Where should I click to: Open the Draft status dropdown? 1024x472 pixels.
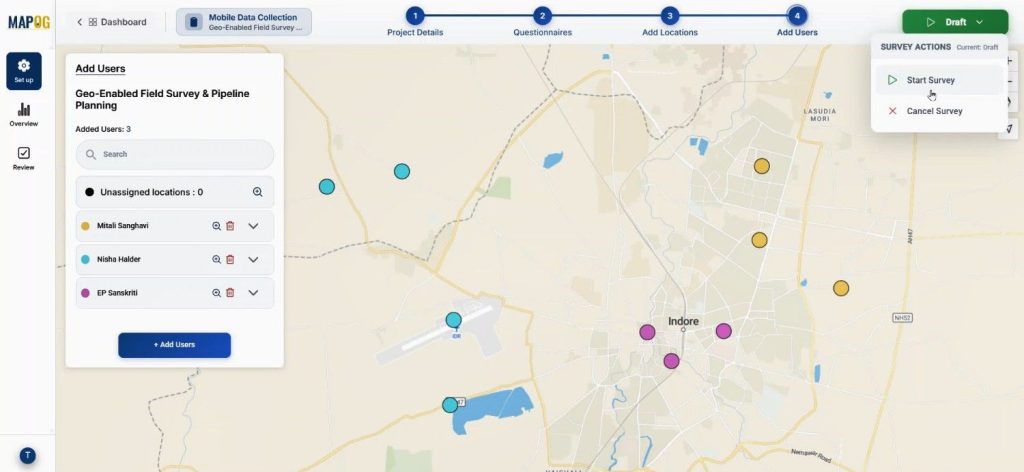pos(954,22)
